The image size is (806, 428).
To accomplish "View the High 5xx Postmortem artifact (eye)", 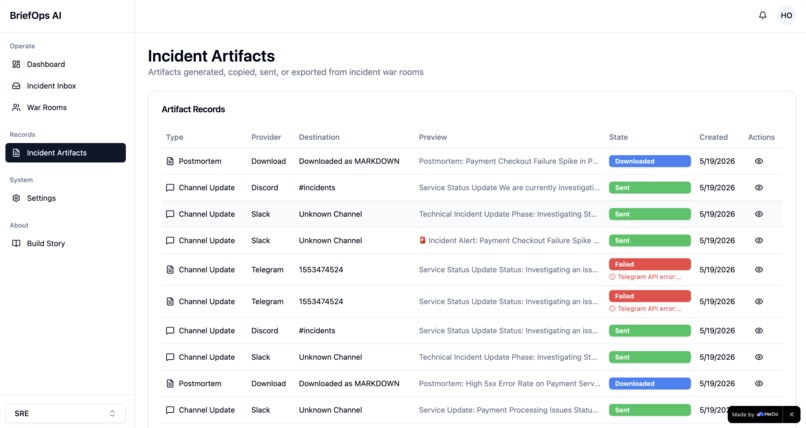I will (759, 383).
